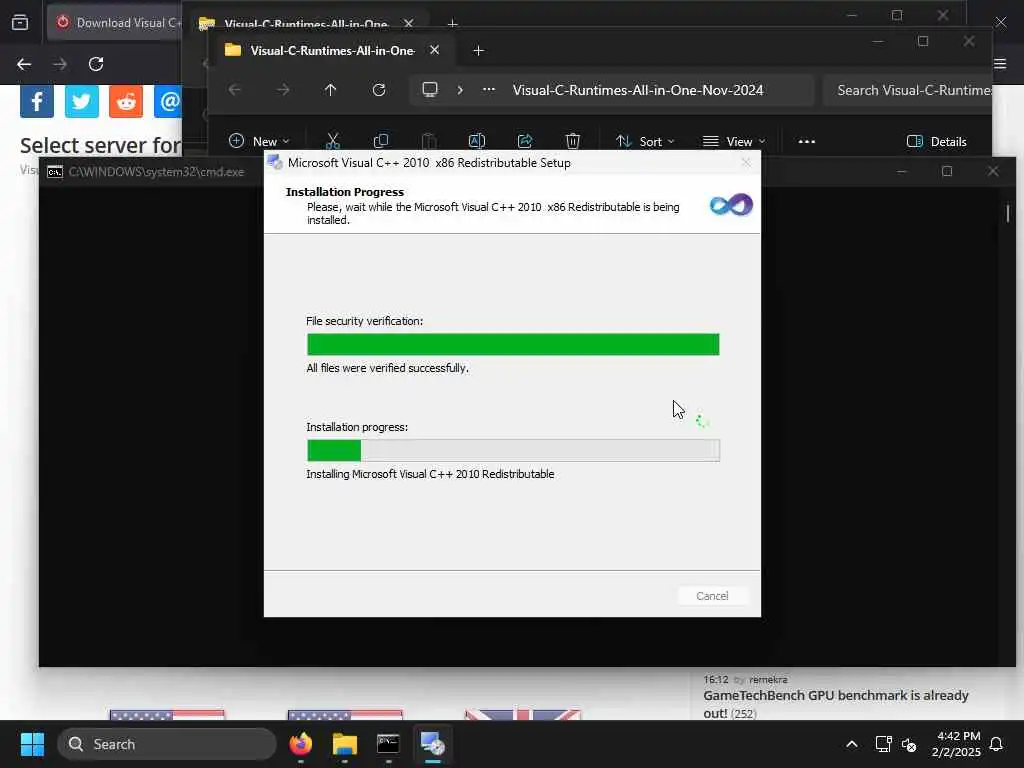
Task: Open Command Prompt taskbar icon
Action: pos(388,744)
